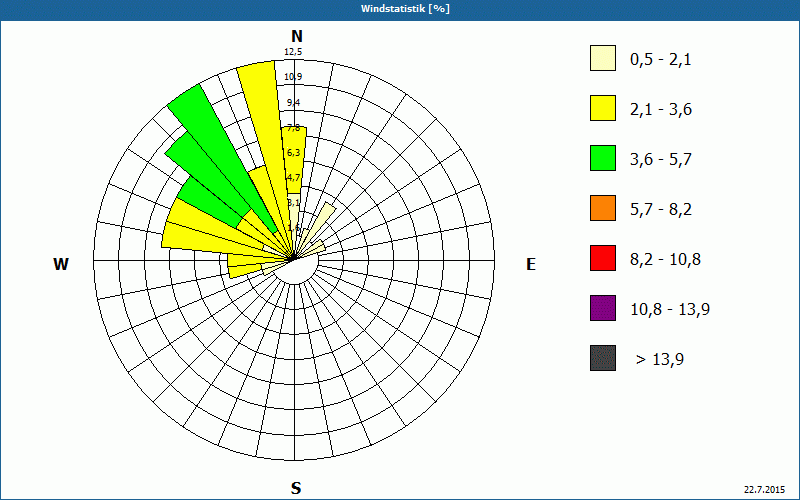The width and height of the screenshot is (800, 500).
Task: Click the 12,5 radial axis label
Action: [x=293, y=52]
